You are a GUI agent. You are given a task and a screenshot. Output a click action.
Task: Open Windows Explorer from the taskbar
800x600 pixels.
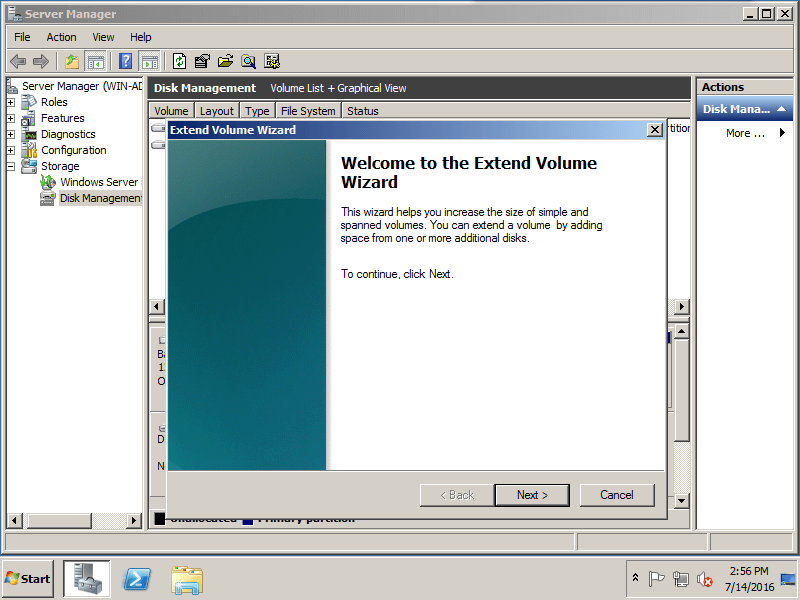point(187,580)
